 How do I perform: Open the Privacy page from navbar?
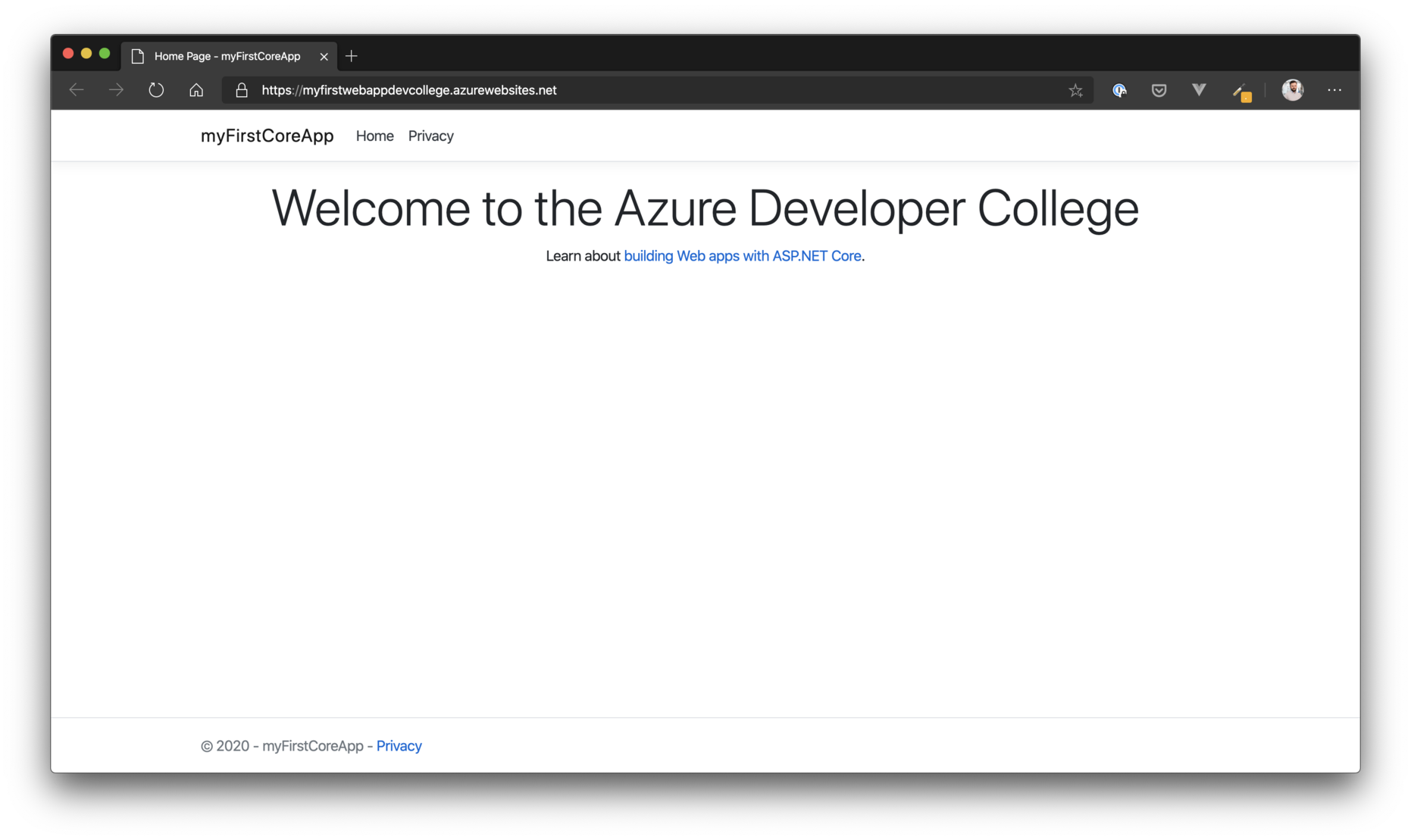pyautogui.click(x=430, y=136)
